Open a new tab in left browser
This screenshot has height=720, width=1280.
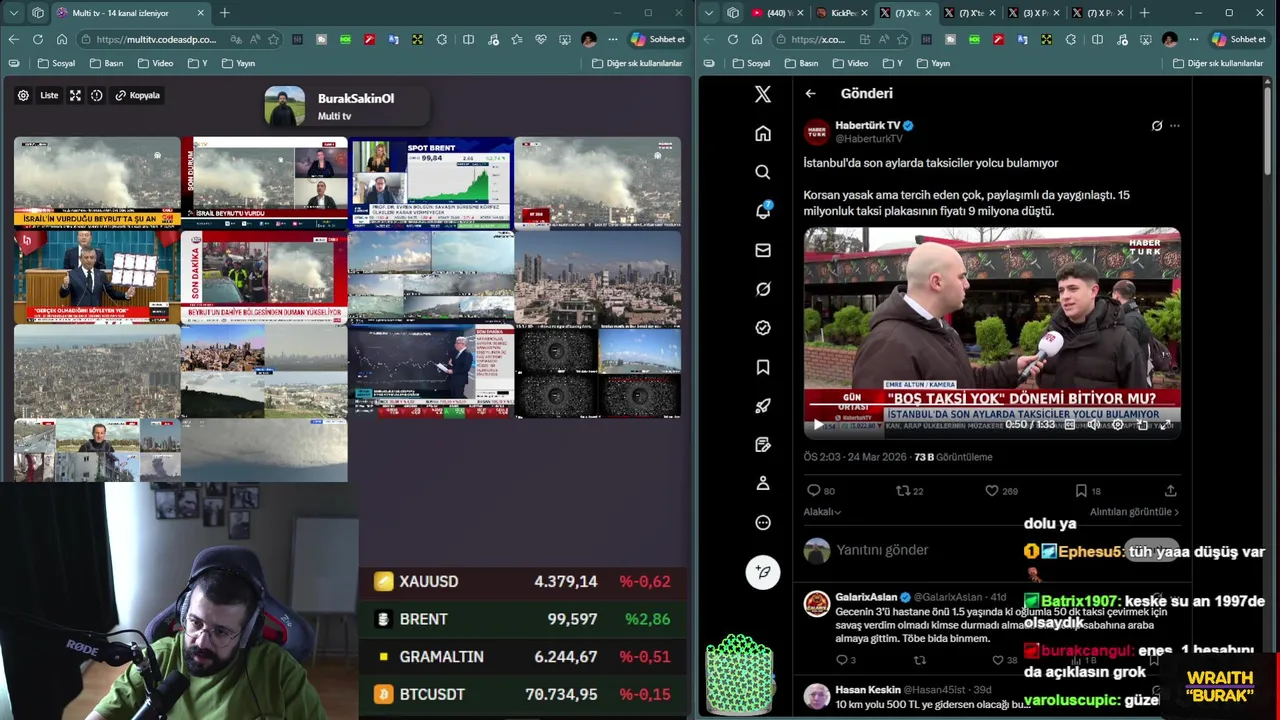[224, 13]
